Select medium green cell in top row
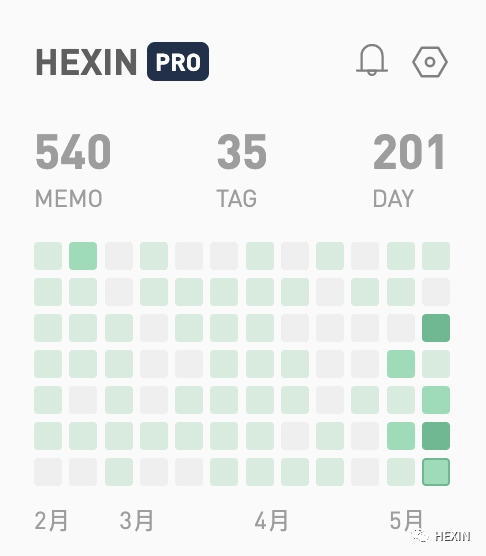The width and height of the screenshot is (486, 556). (x=83, y=256)
